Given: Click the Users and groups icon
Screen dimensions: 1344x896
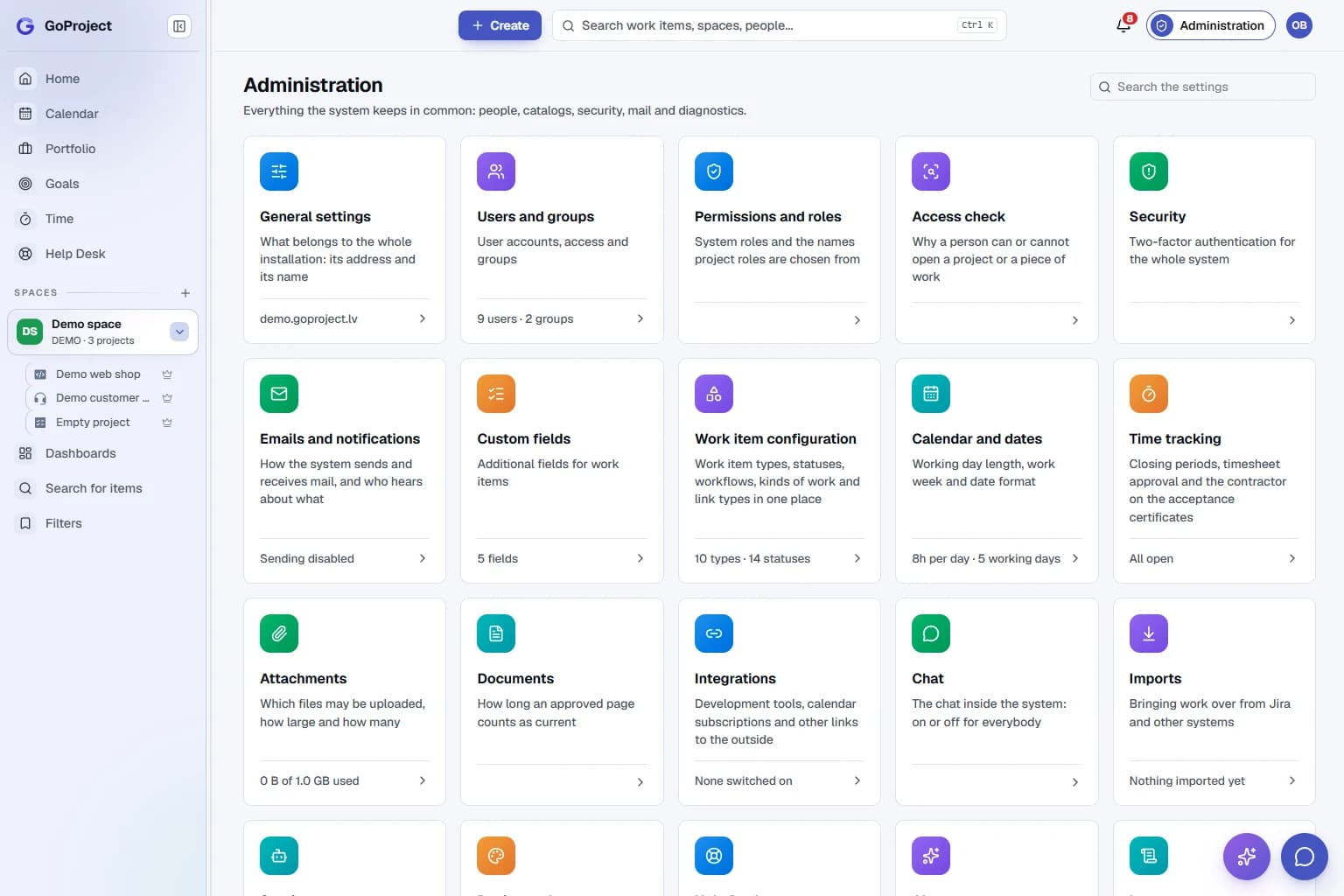Looking at the screenshot, I should pos(496,171).
